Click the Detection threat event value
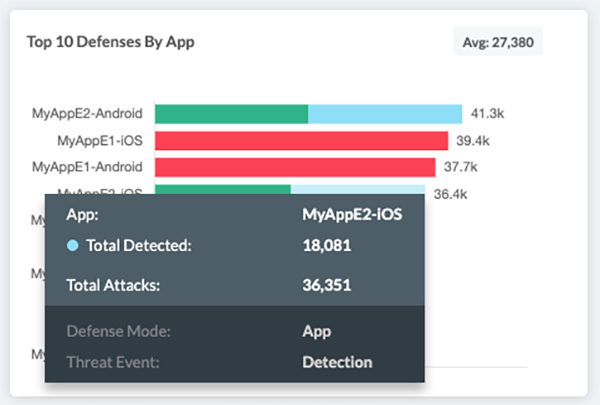 point(337,362)
